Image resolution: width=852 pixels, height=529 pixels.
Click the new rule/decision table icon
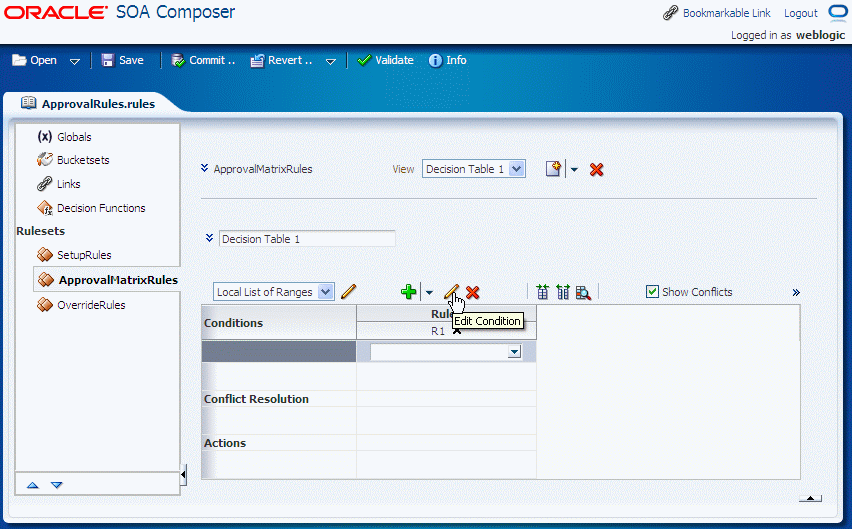coord(553,169)
